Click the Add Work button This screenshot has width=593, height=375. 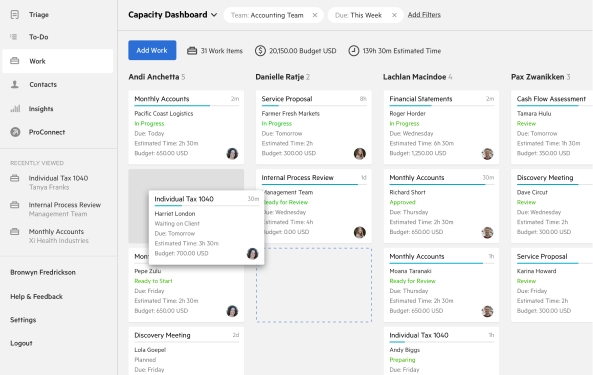point(152,50)
